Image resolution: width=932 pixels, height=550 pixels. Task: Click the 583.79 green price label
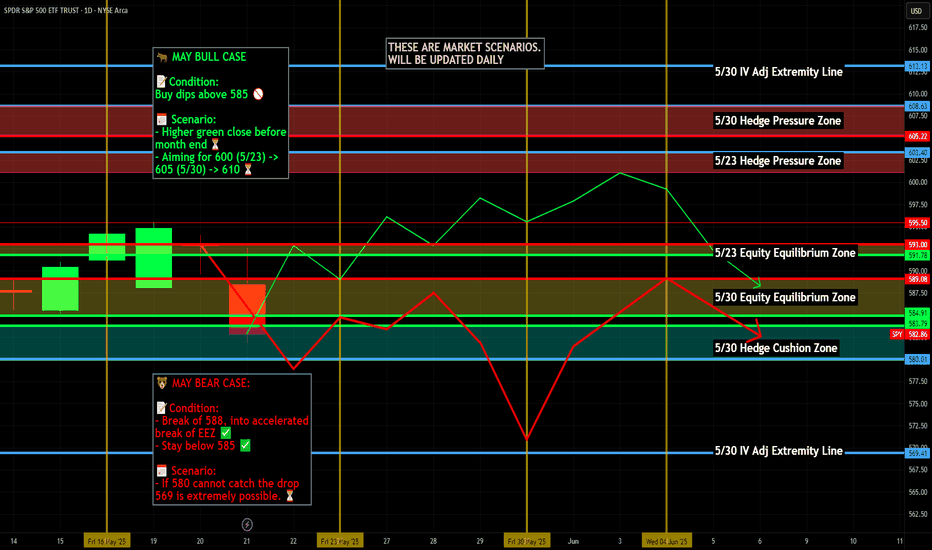click(x=917, y=323)
